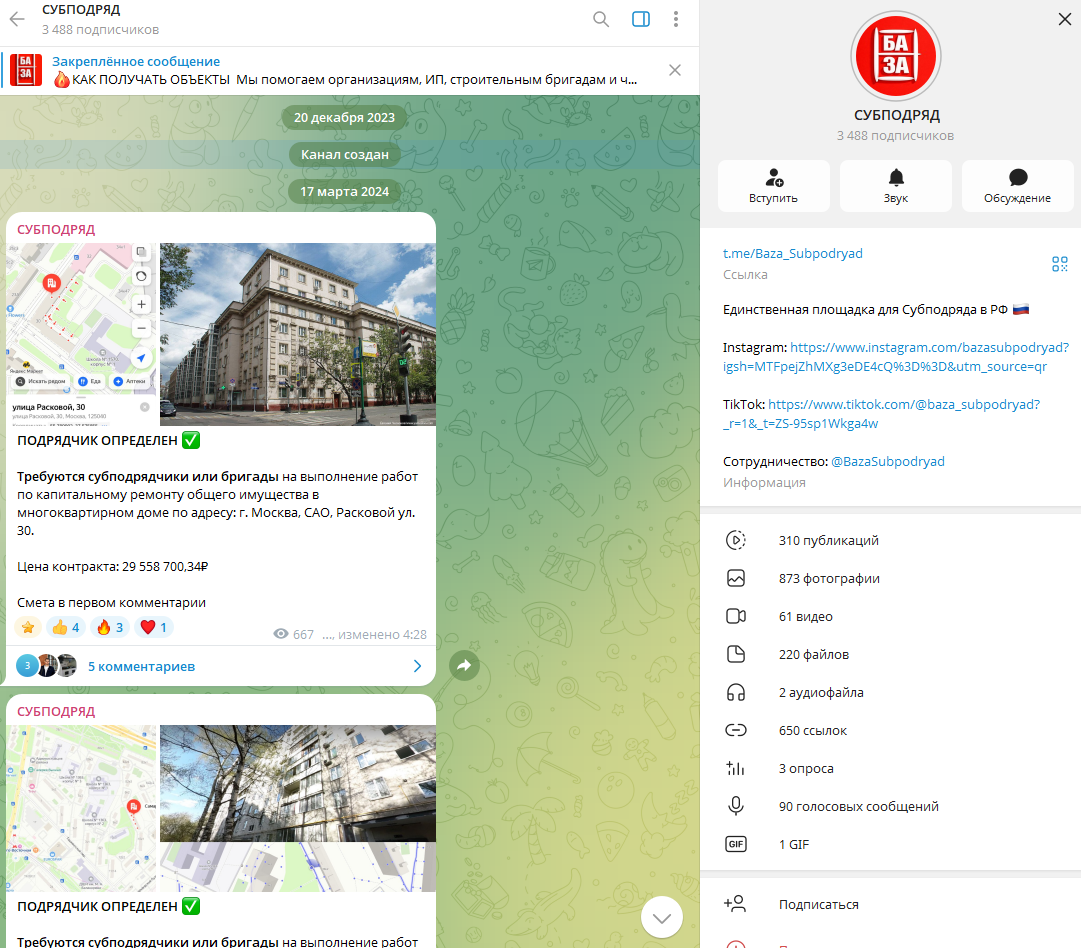
Task: Click the 17 марта 2024 date badge
Action: point(344,192)
